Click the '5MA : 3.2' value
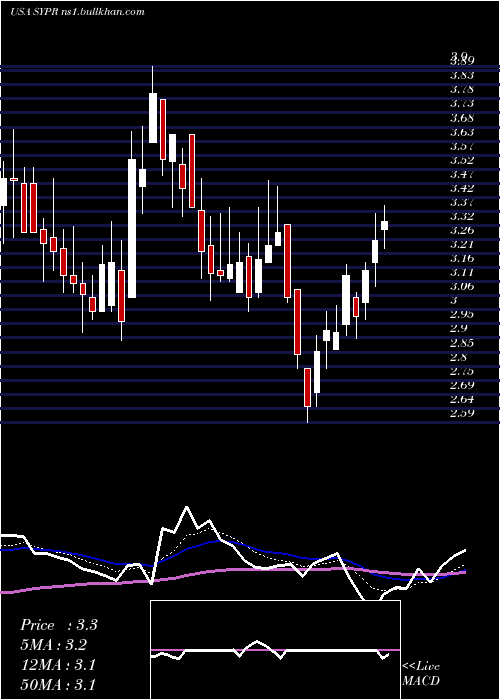Screen dimensions: 500x700 pos(53,645)
